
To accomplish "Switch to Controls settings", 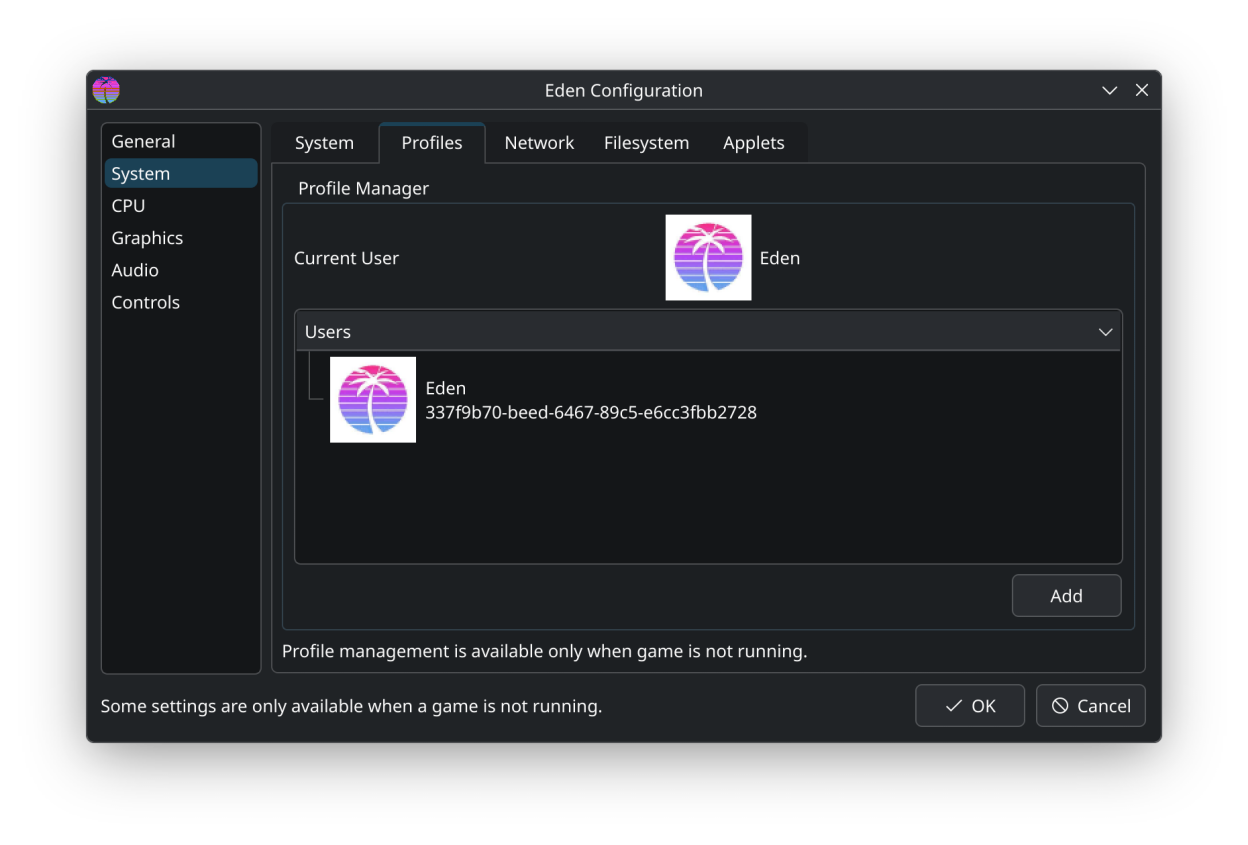I will pyautogui.click(x=181, y=302).
